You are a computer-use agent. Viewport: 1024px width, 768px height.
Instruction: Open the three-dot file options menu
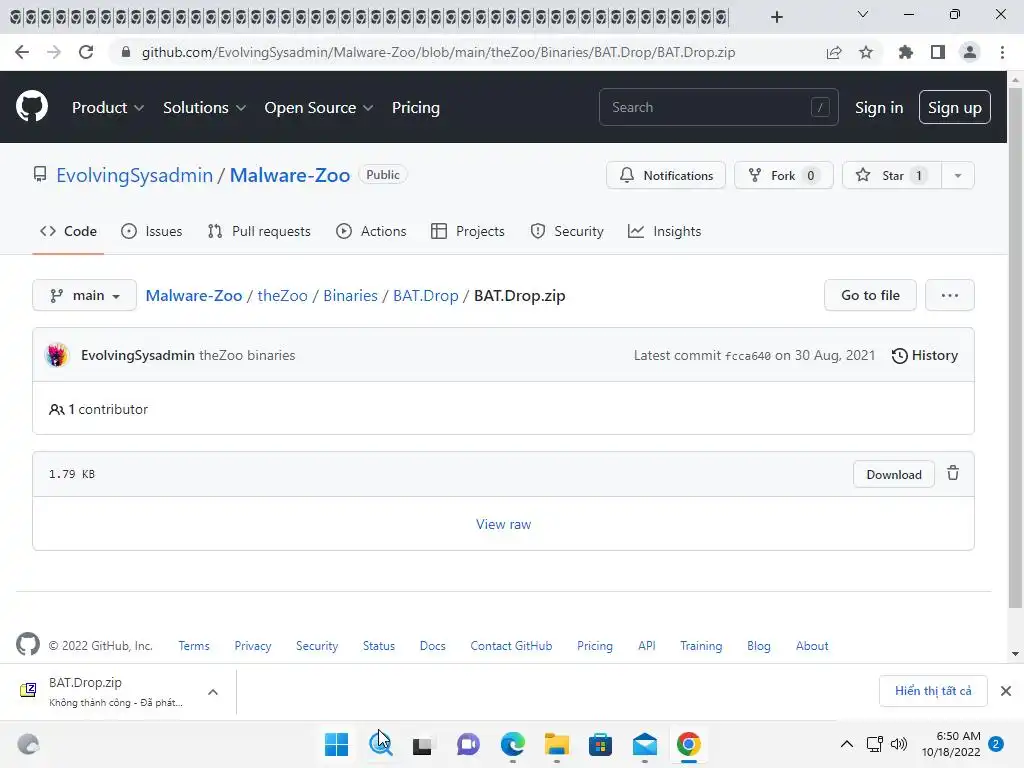[950, 295]
